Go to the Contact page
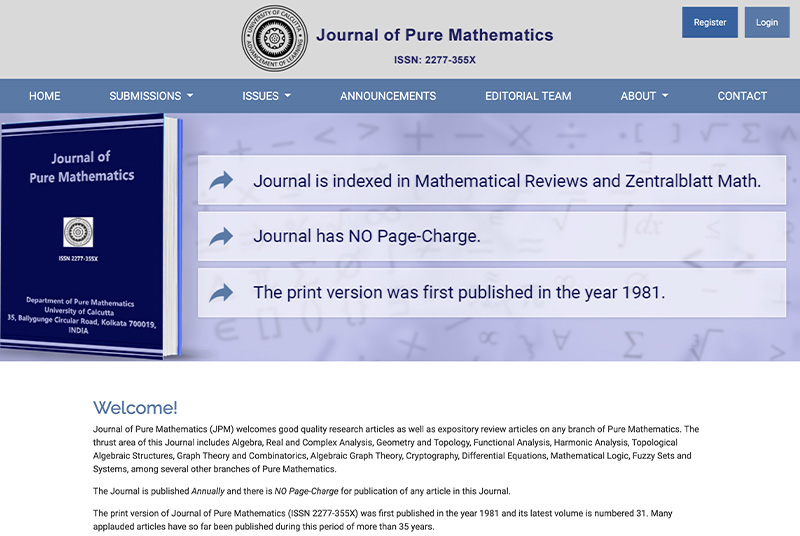The image size is (800, 536). (742, 96)
